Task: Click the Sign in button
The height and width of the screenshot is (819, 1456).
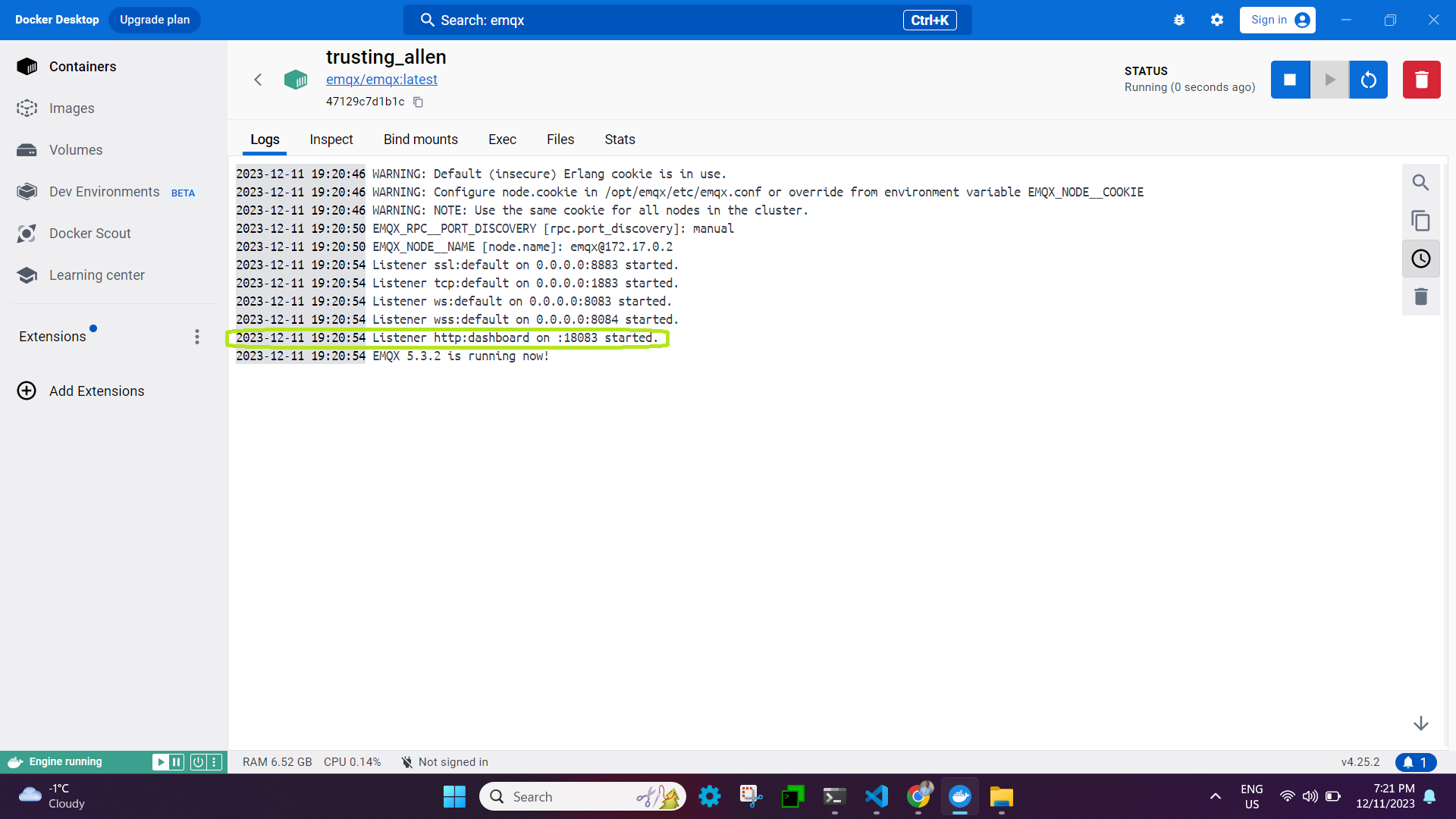Action: 1278,20
